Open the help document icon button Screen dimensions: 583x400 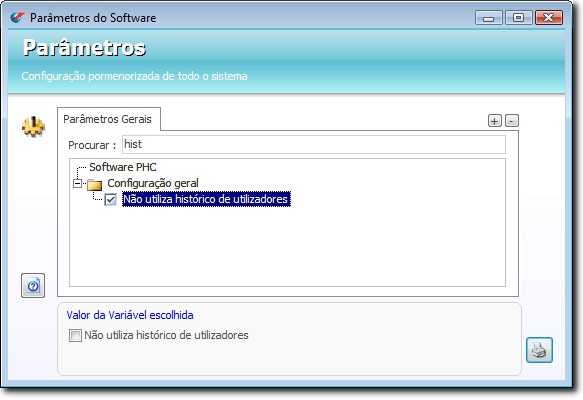pyautogui.click(x=33, y=286)
